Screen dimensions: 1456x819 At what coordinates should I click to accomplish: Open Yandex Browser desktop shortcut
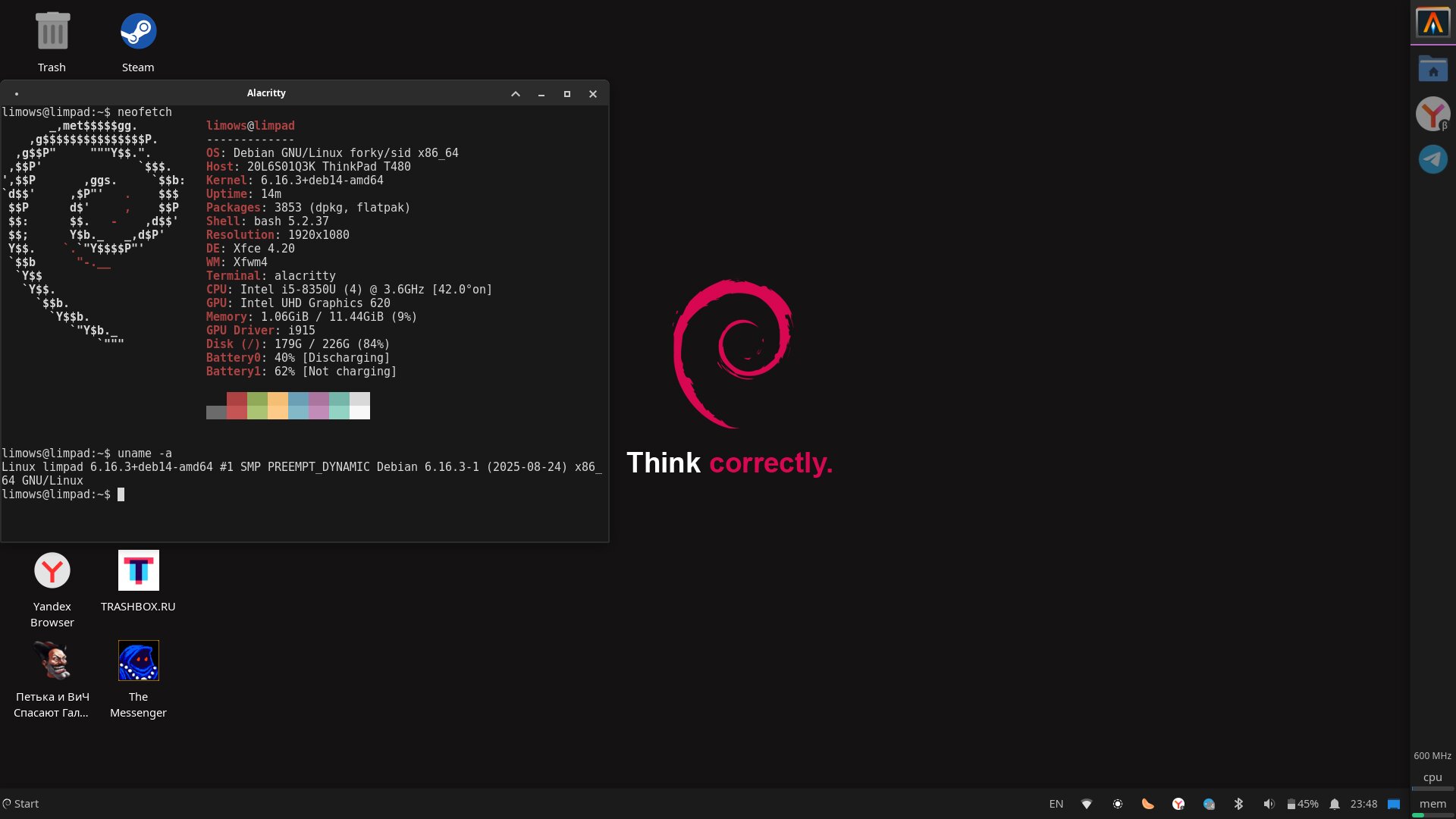[x=52, y=589]
